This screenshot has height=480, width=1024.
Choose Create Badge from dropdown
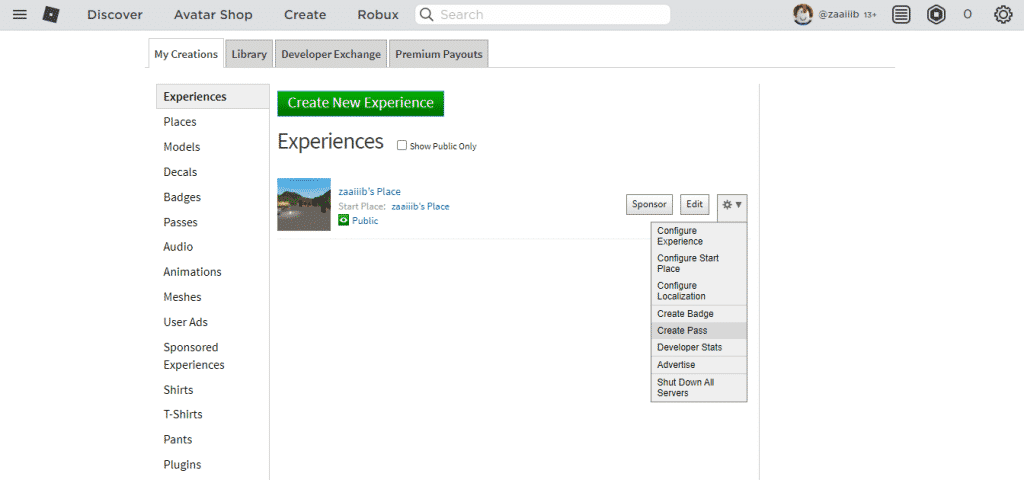(x=699, y=314)
